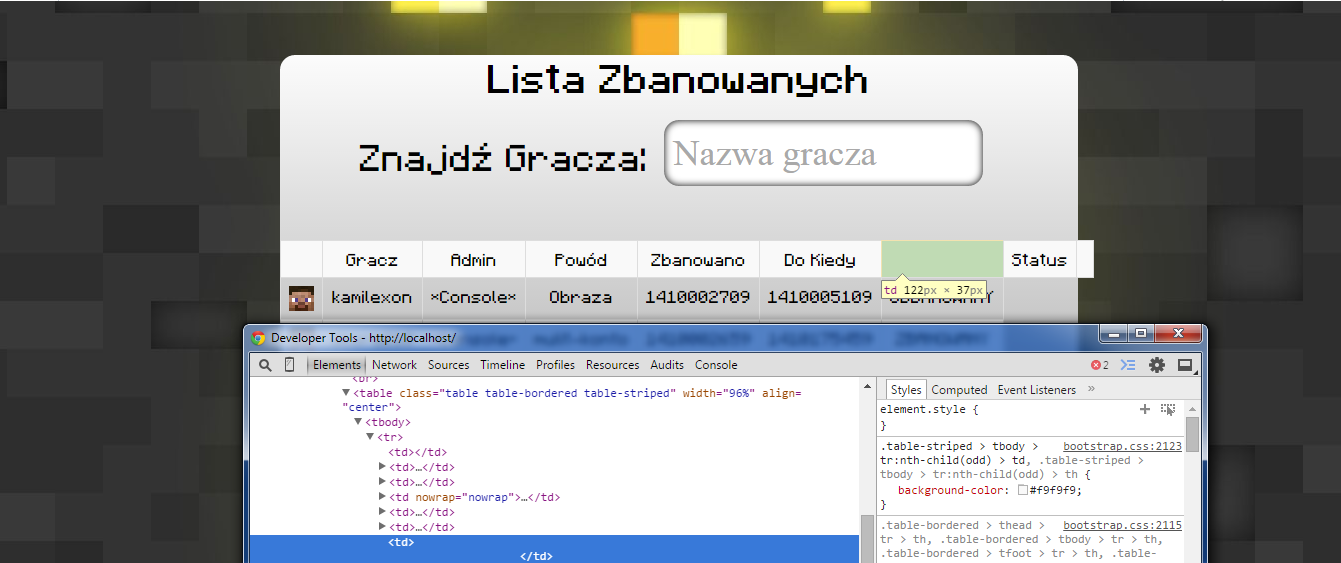This screenshot has height=563, width=1341.
Task: Toggle the device mode phone icon
Action: coord(290,365)
